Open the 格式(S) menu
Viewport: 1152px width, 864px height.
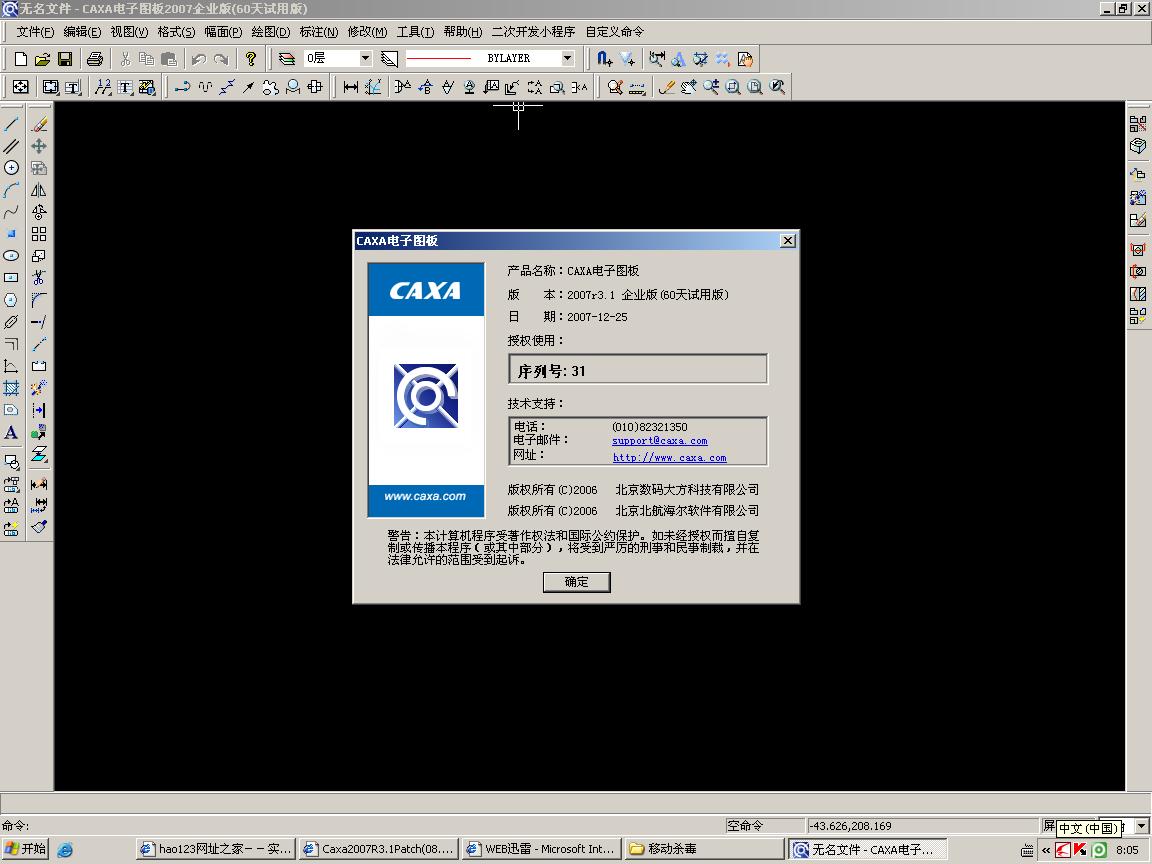coord(176,32)
